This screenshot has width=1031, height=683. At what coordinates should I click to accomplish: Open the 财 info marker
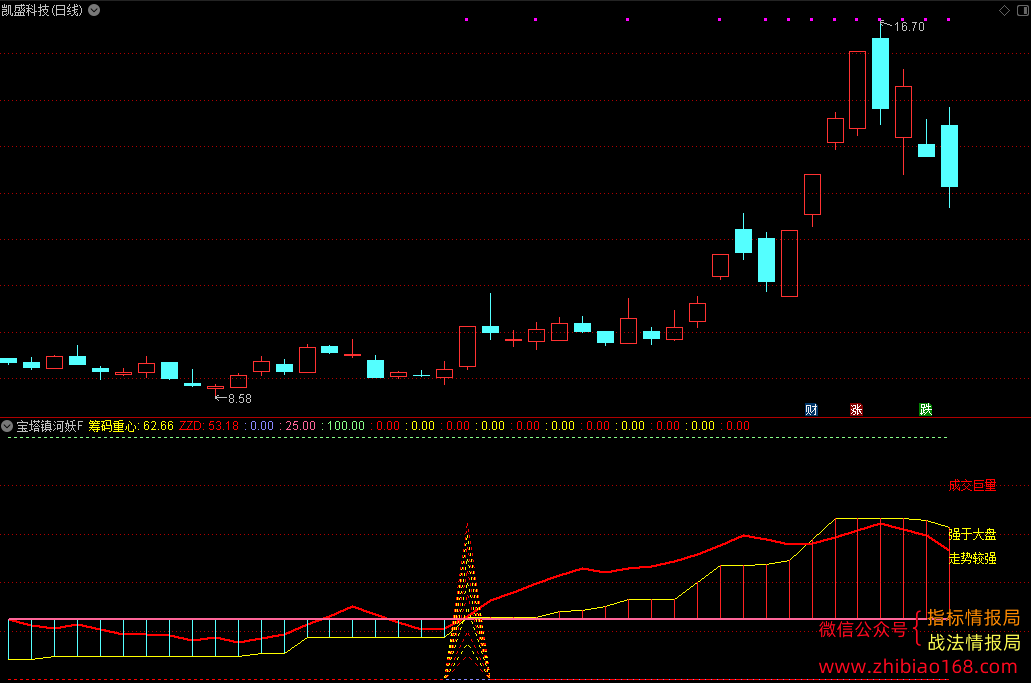[811, 410]
